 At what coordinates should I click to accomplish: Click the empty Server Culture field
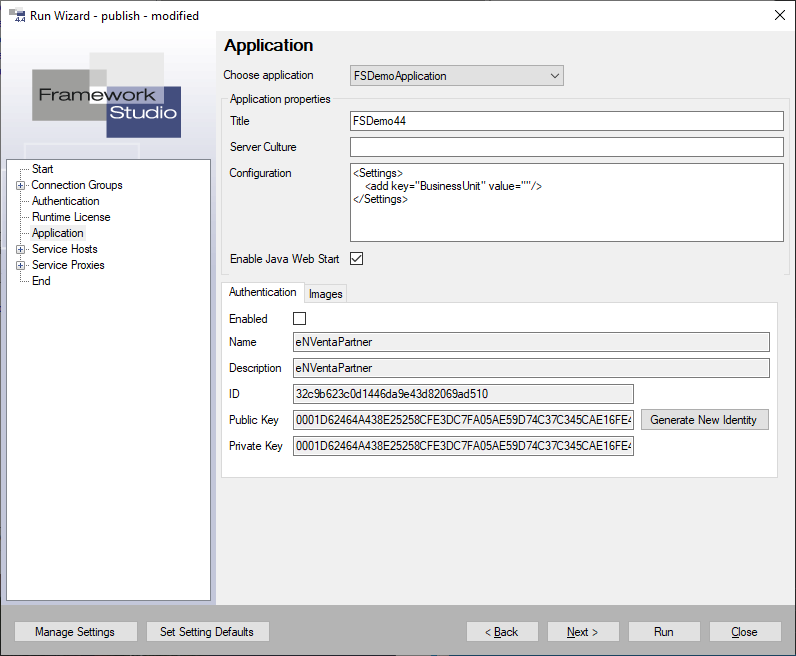point(567,147)
